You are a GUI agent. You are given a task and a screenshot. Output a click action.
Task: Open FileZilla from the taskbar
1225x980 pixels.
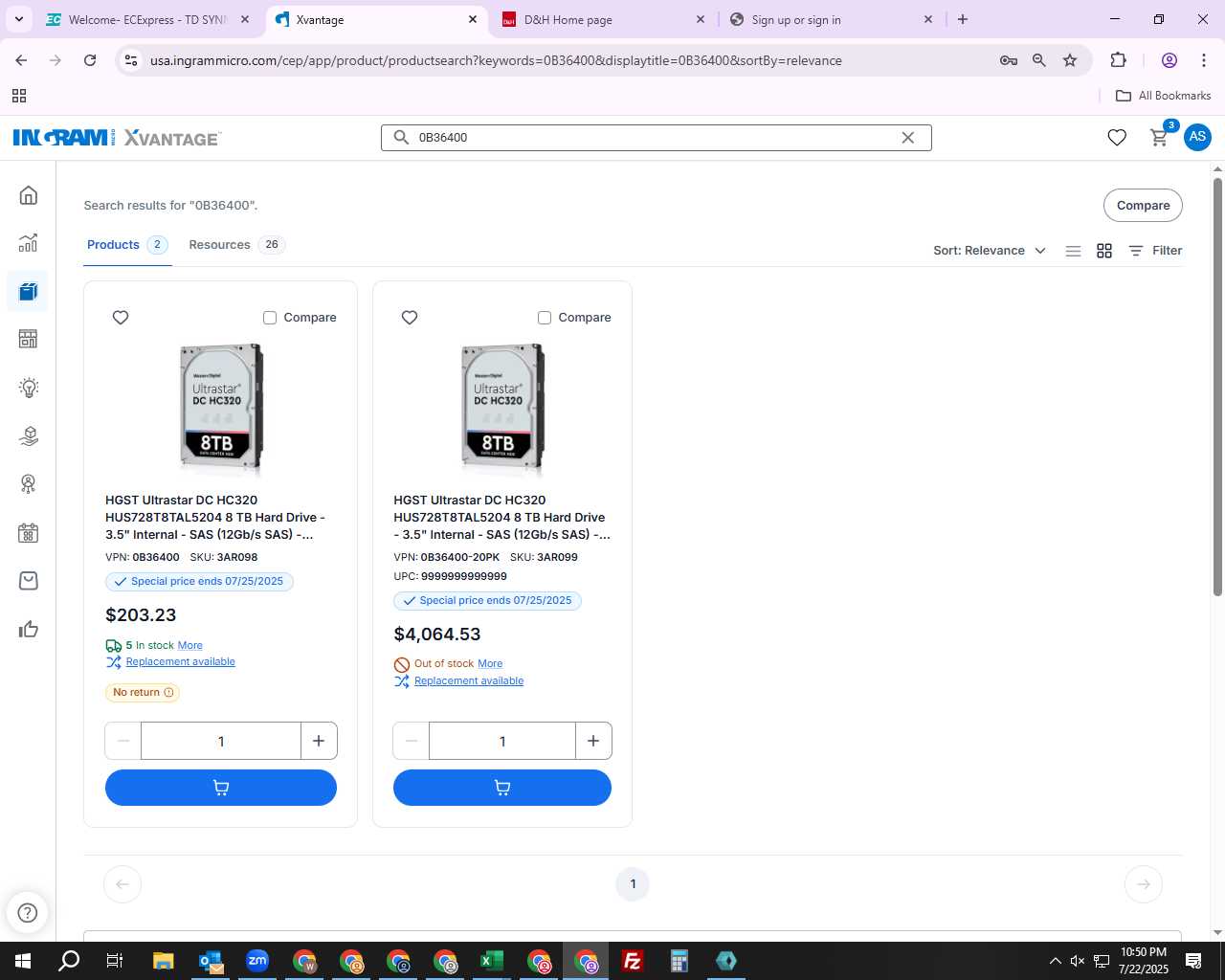pyautogui.click(x=633, y=961)
